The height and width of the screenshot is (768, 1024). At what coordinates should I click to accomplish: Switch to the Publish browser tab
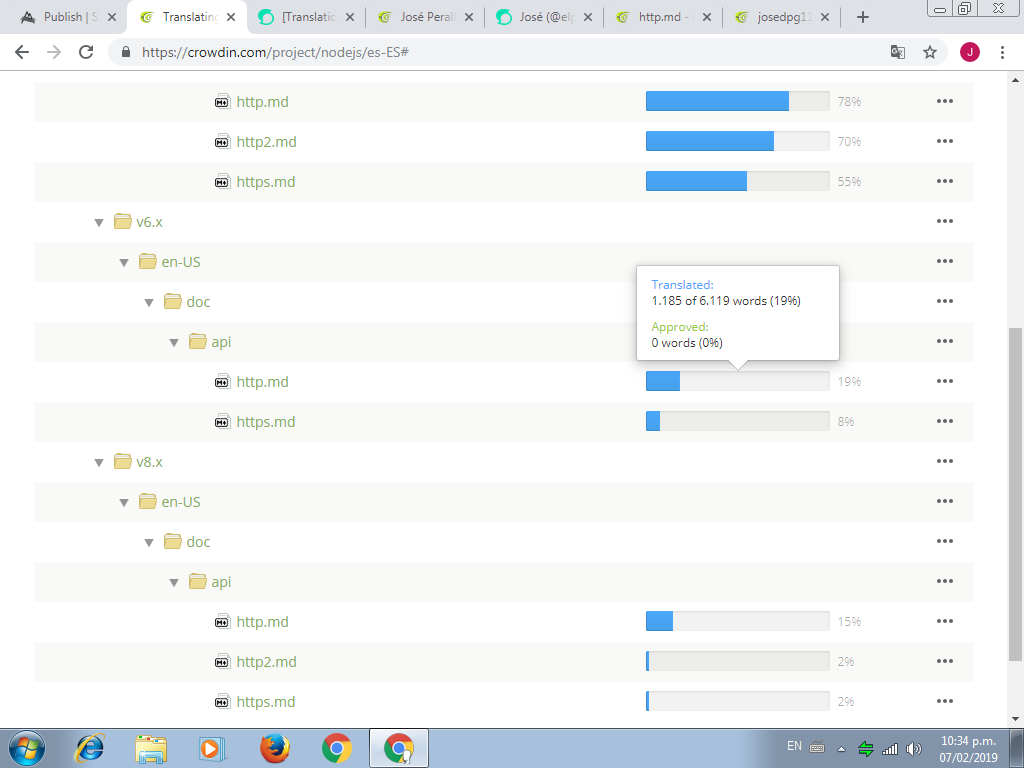point(68,17)
